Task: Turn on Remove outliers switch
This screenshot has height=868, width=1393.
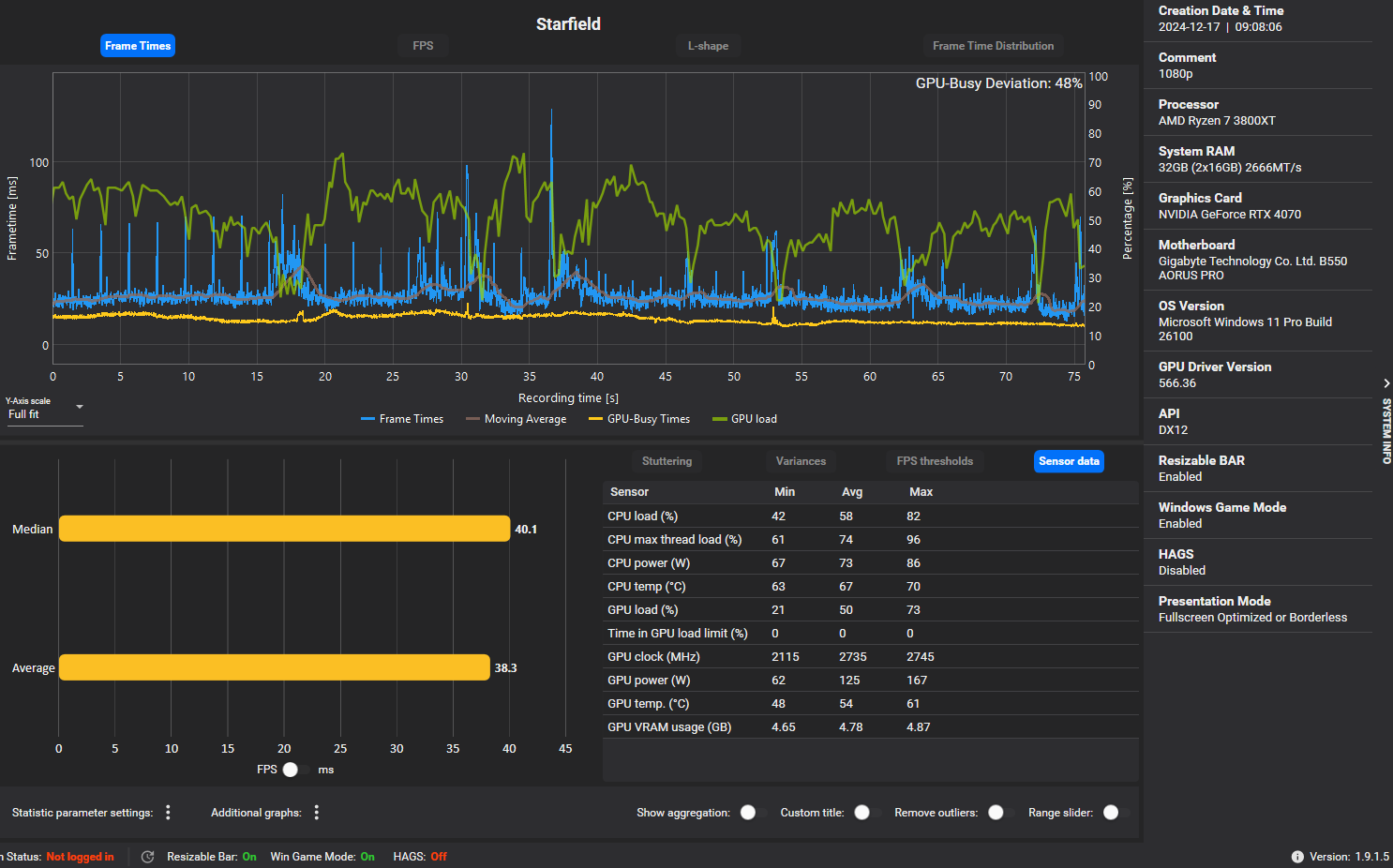Action: tap(999, 813)
